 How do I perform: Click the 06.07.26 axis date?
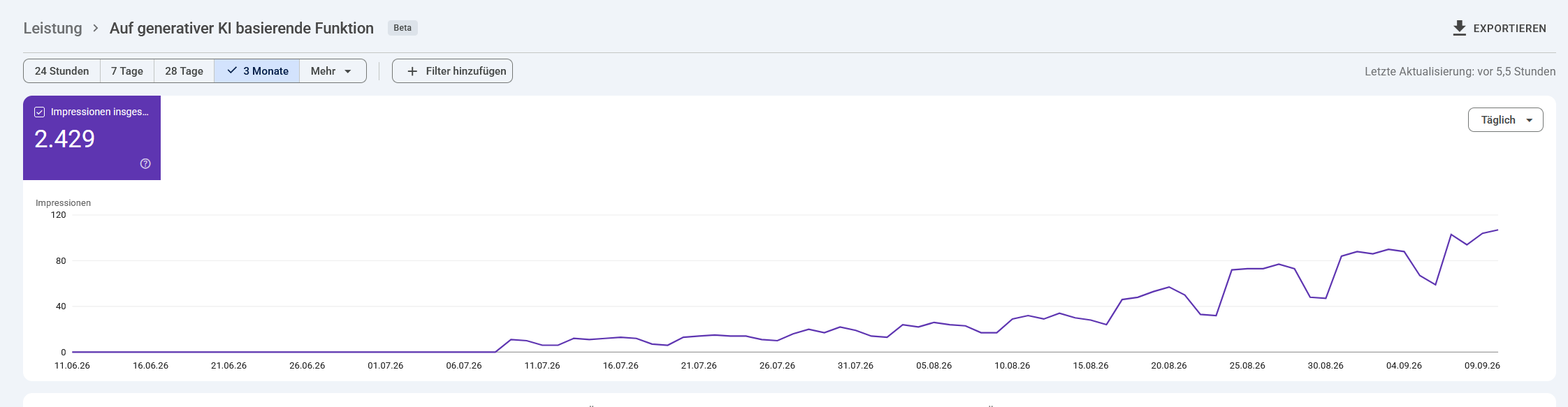[464, 366]
